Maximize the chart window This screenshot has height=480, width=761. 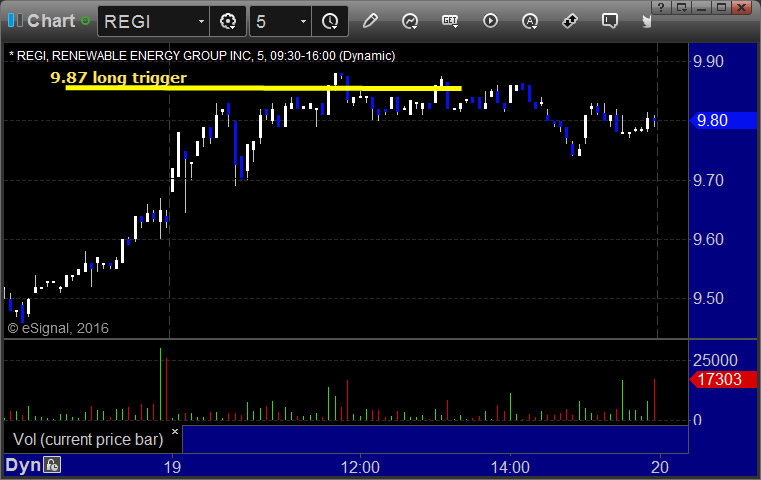click(x=722, y=7)
